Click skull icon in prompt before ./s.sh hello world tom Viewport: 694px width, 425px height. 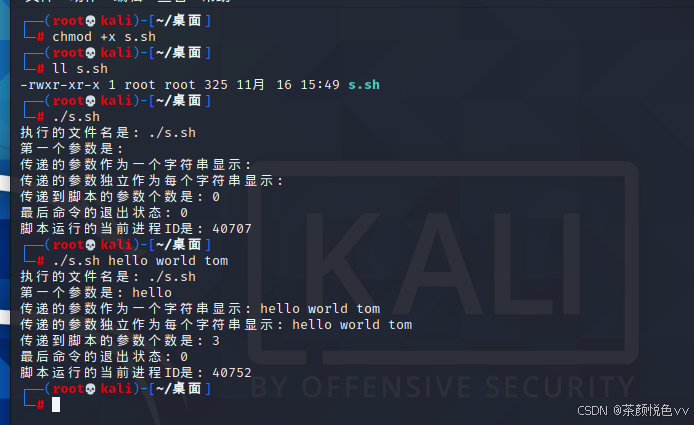click(90, 245)
